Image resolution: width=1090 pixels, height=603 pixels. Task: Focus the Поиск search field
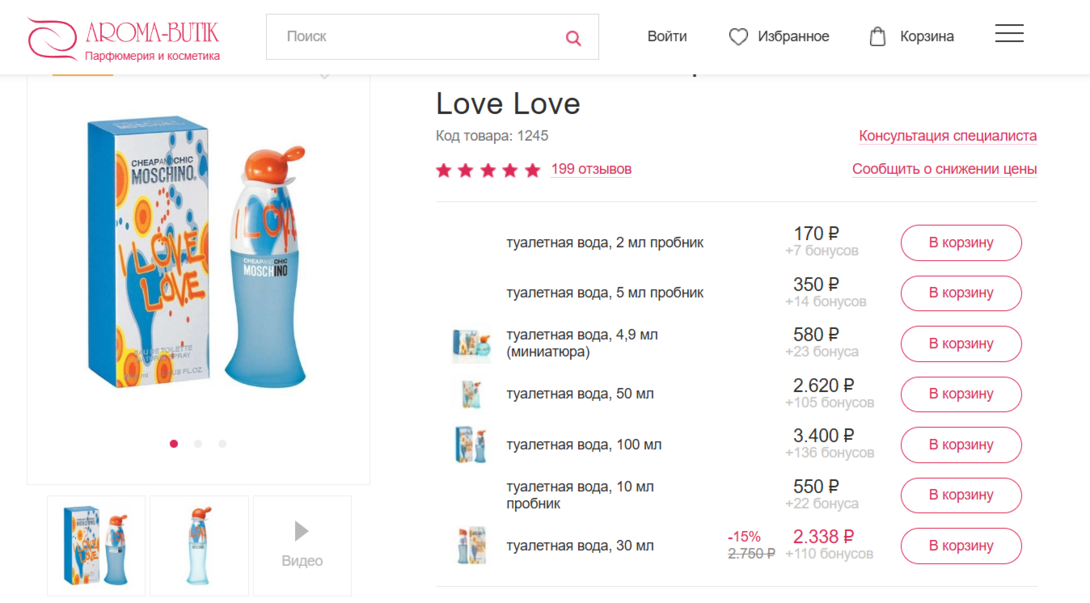point(415,37)
